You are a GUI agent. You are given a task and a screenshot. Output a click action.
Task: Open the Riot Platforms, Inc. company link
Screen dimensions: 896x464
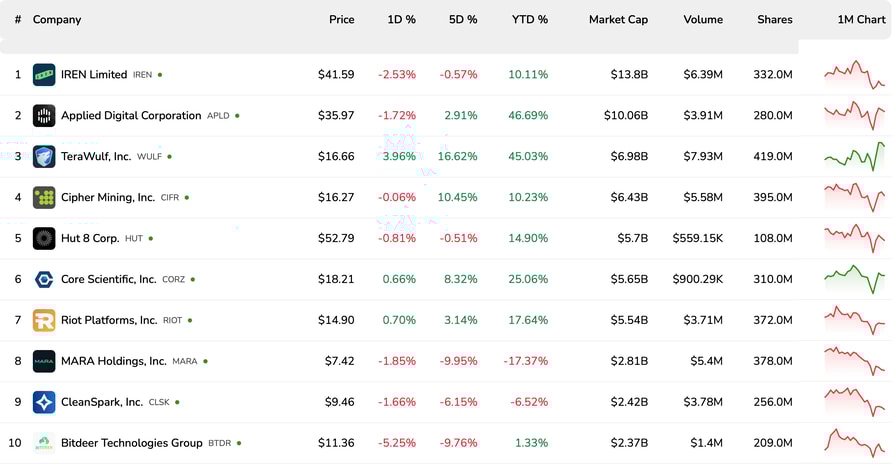[x=109, y=321]
